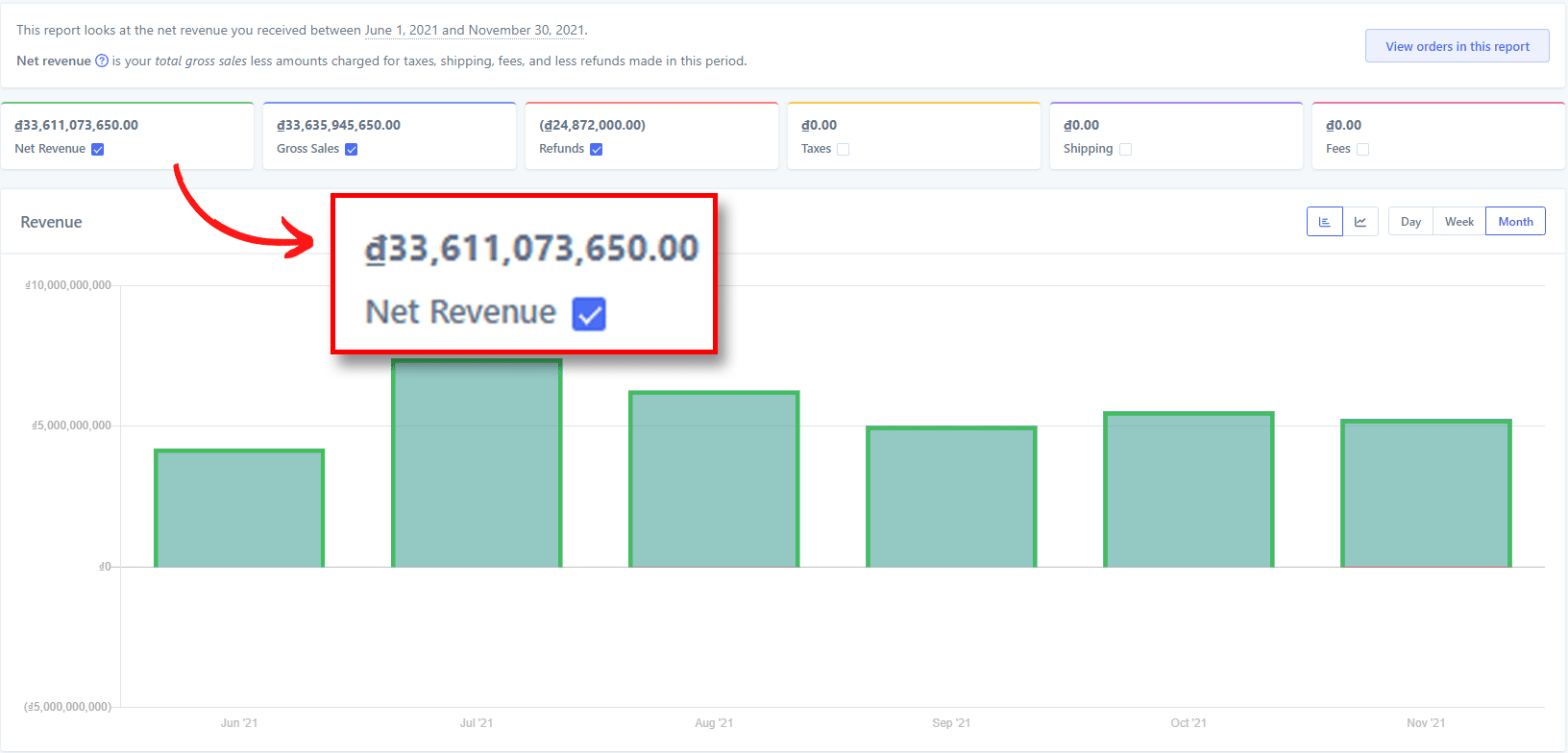Group the chart by Day
The height and width of the screenshot is (753, 1568).
pos(1410,221)
